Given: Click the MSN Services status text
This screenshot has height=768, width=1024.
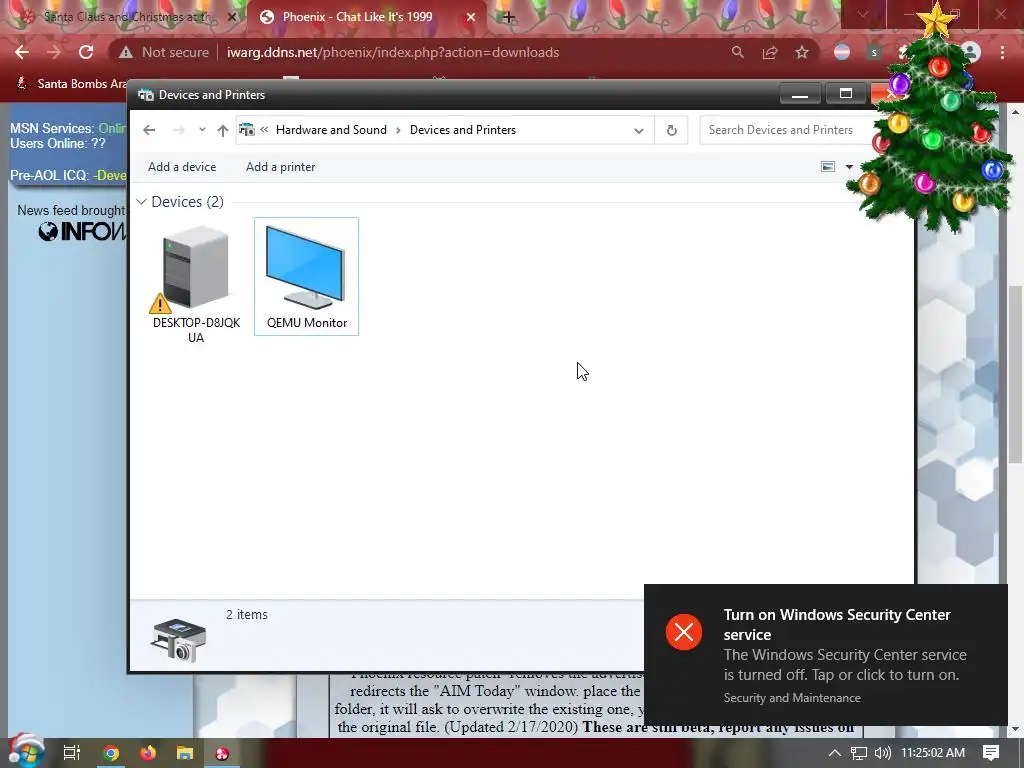Looking at the screenshot, I should click(67, 128).
